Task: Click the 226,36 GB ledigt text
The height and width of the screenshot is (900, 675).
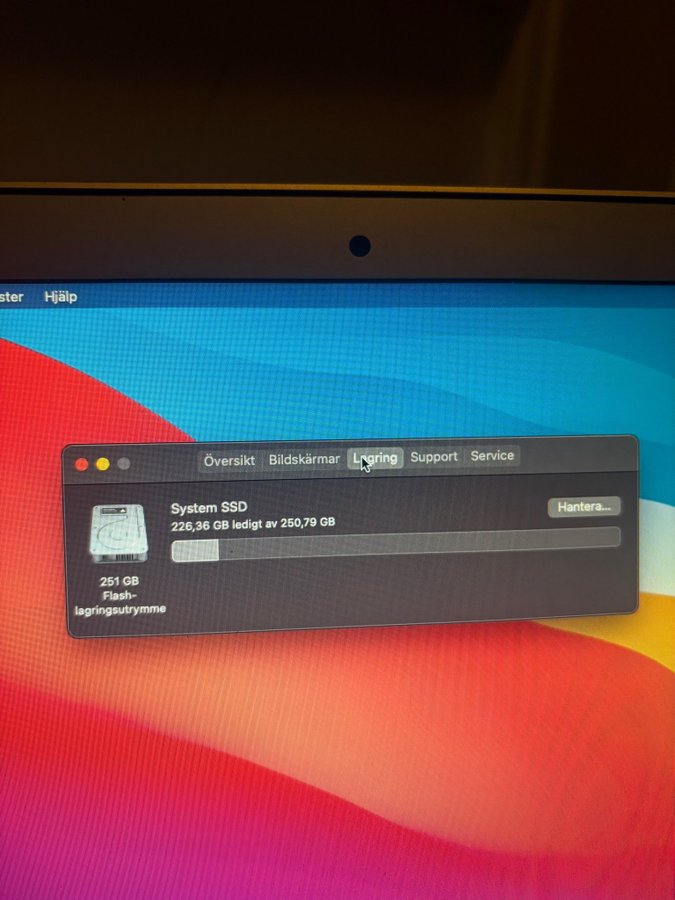Action: pyautogui.click(x=252, y=523)
